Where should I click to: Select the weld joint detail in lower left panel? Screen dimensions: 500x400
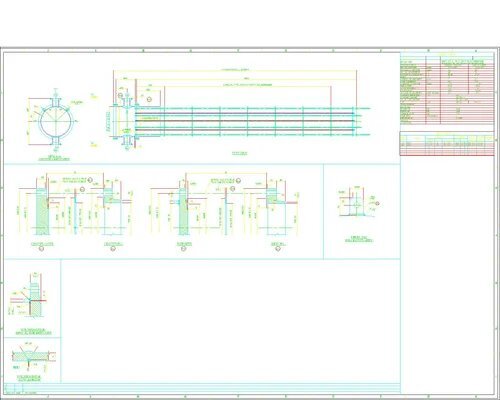pyautogui.click(x=29, y=296)
